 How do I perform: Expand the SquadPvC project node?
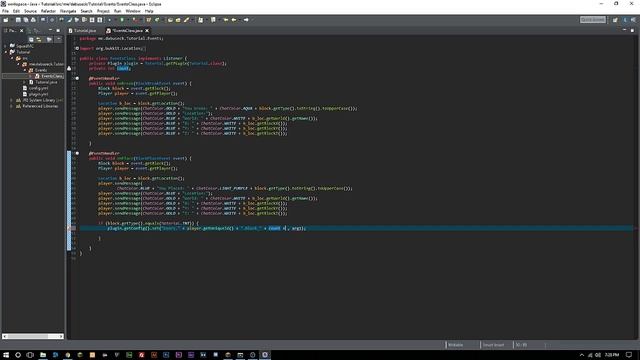(x=6, y=46)
